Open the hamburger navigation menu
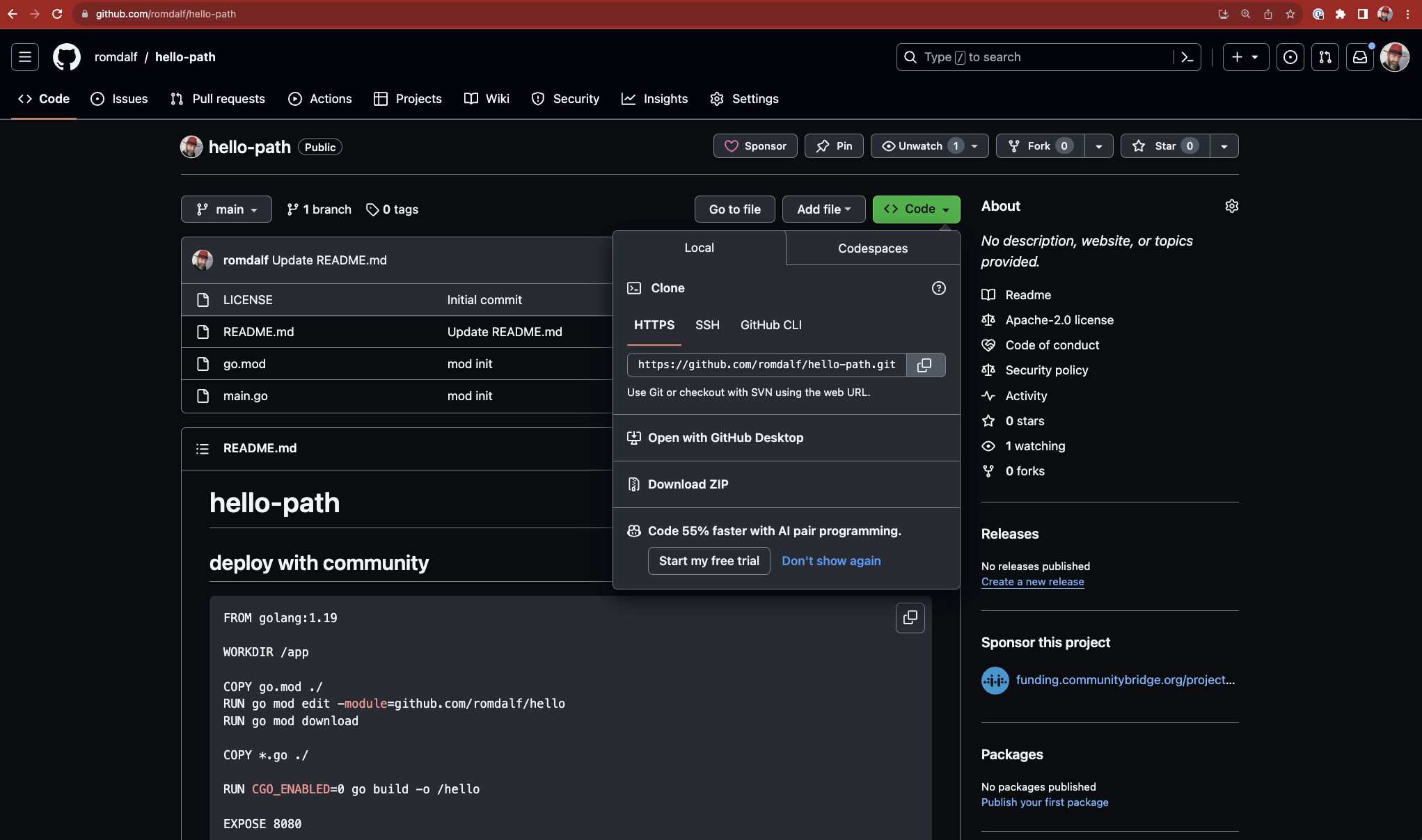The height and width of the screenshot is (840, 1422). [x=25, y=57]
